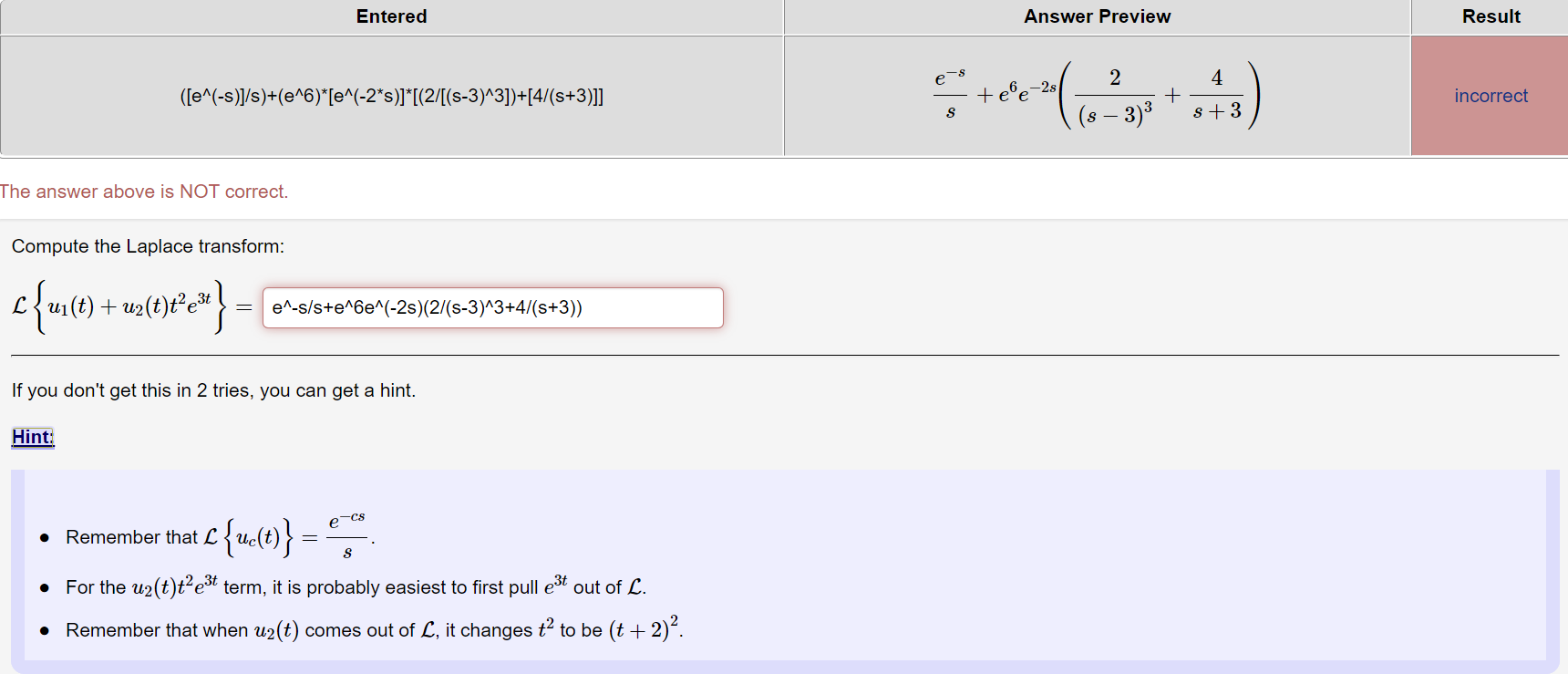Click the Result column header
The height and width of the screenshot is (674, 1568).
(x=1490, y=16)
